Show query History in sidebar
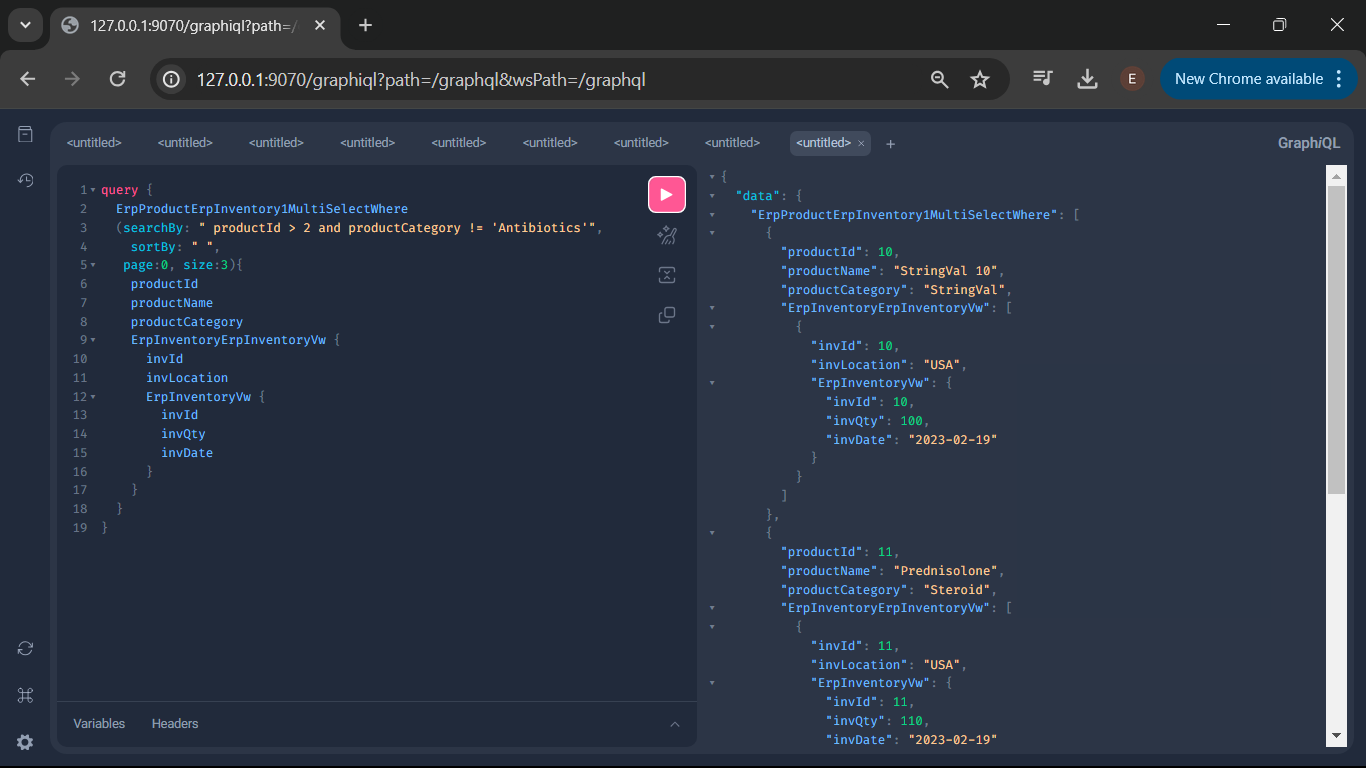This screenshot has width=1366, height=768. pos(26,180)
